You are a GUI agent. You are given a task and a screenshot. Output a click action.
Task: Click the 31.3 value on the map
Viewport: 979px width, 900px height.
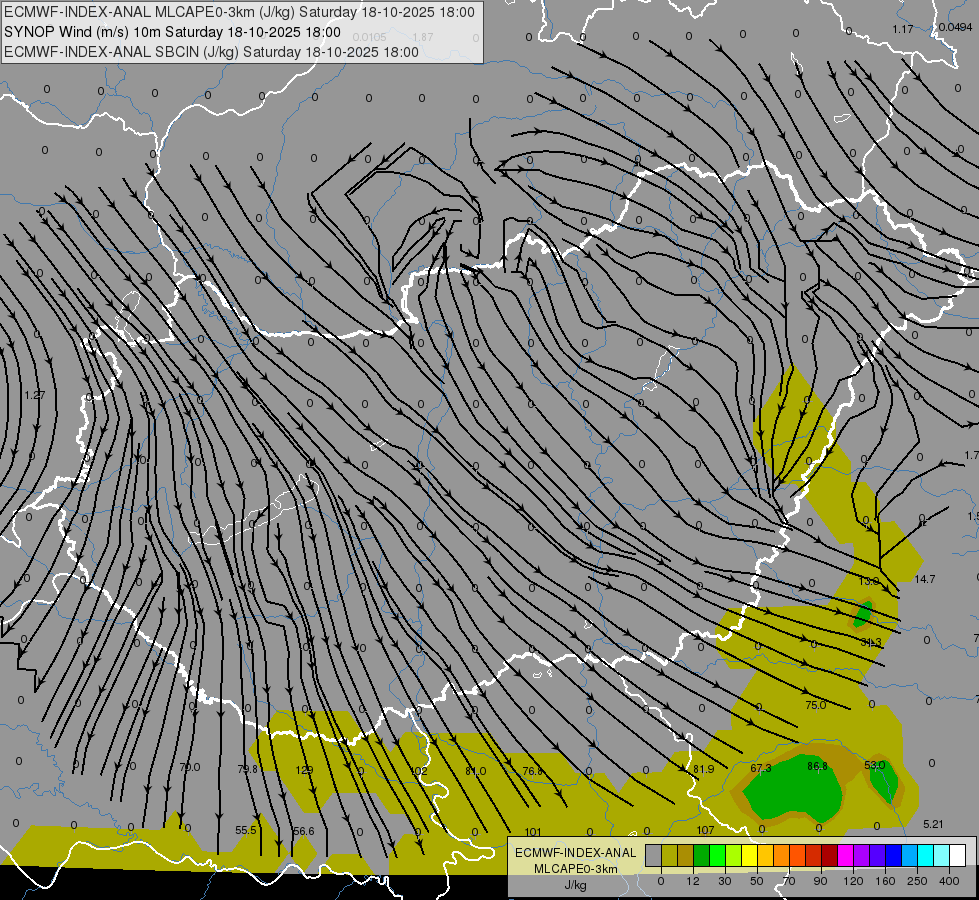870,642
